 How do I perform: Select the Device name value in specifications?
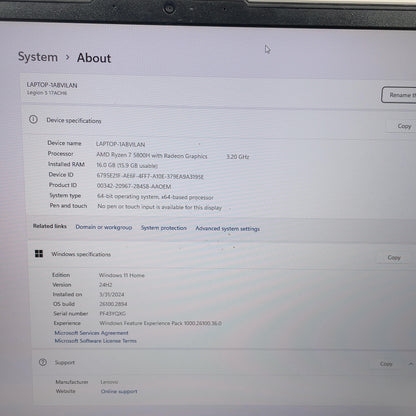[x=120, y=144]
